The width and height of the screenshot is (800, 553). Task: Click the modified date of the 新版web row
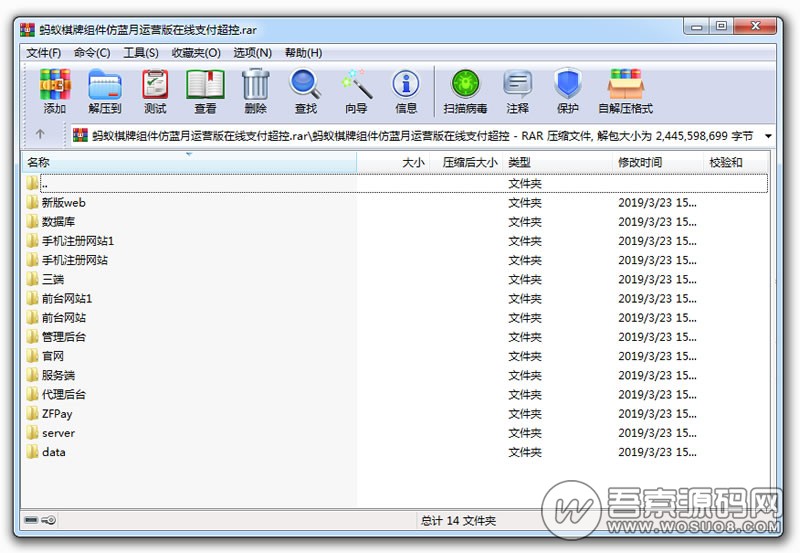pos(657,203)
